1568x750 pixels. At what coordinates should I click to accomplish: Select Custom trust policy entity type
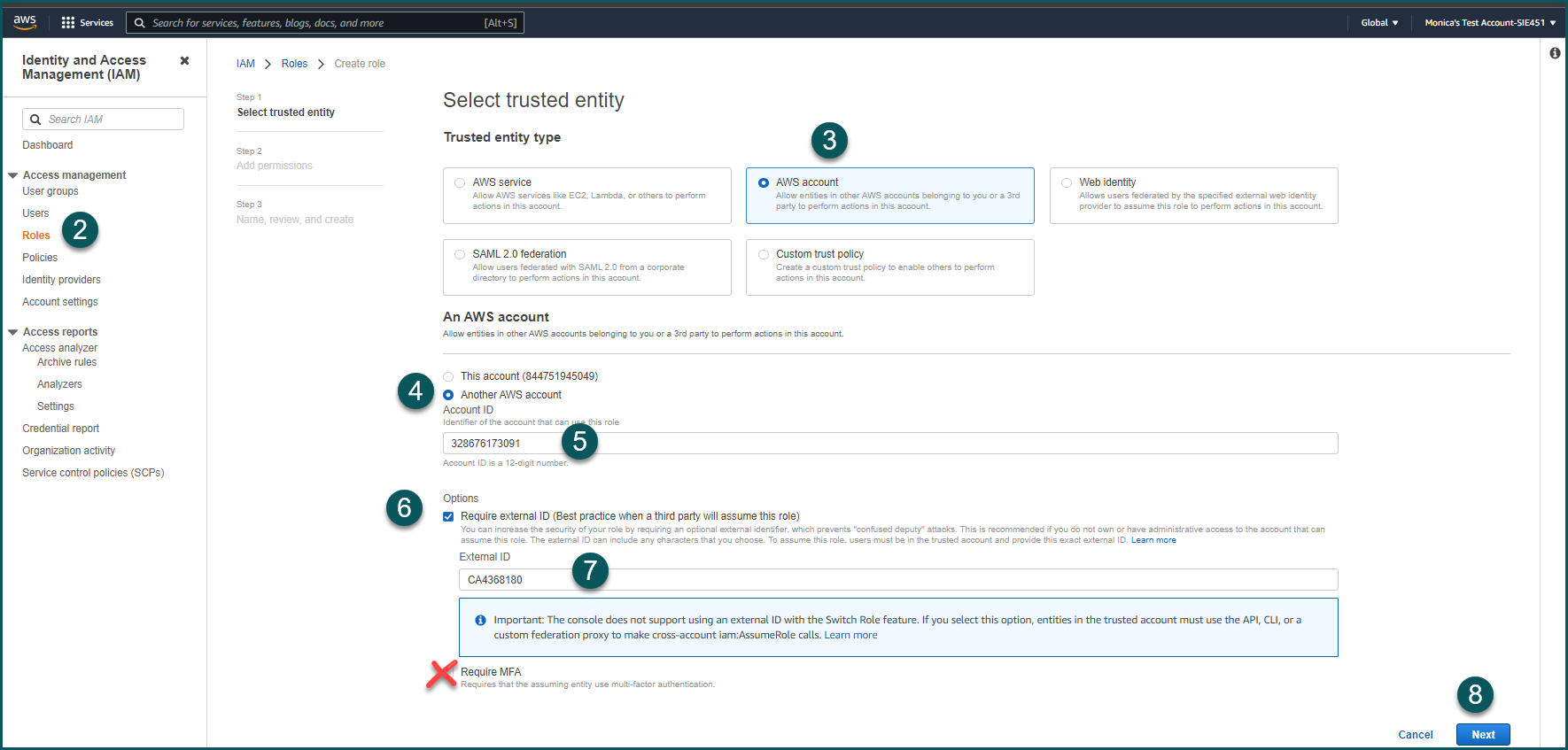[x=890, y=267]
